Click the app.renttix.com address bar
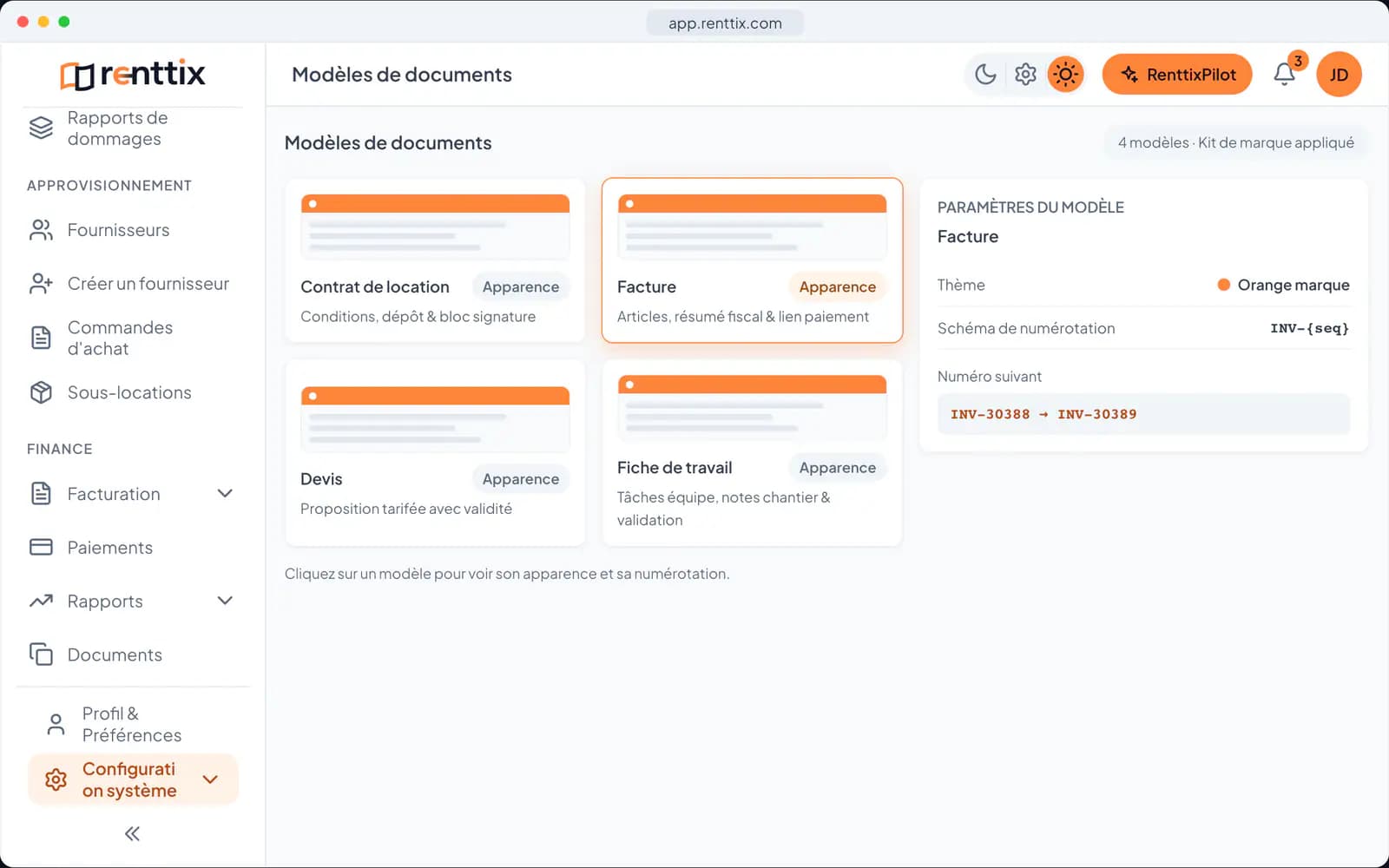Viewport: 1389px width, 868px height. click(725, 23)
